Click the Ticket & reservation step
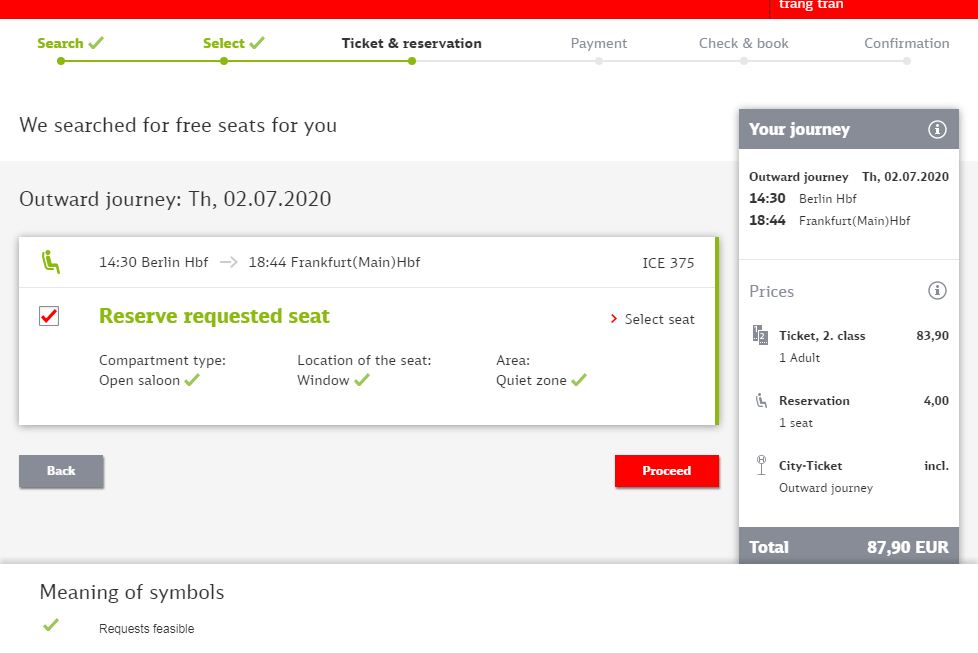This screenshot has height=653, width=978. [411, 43]
